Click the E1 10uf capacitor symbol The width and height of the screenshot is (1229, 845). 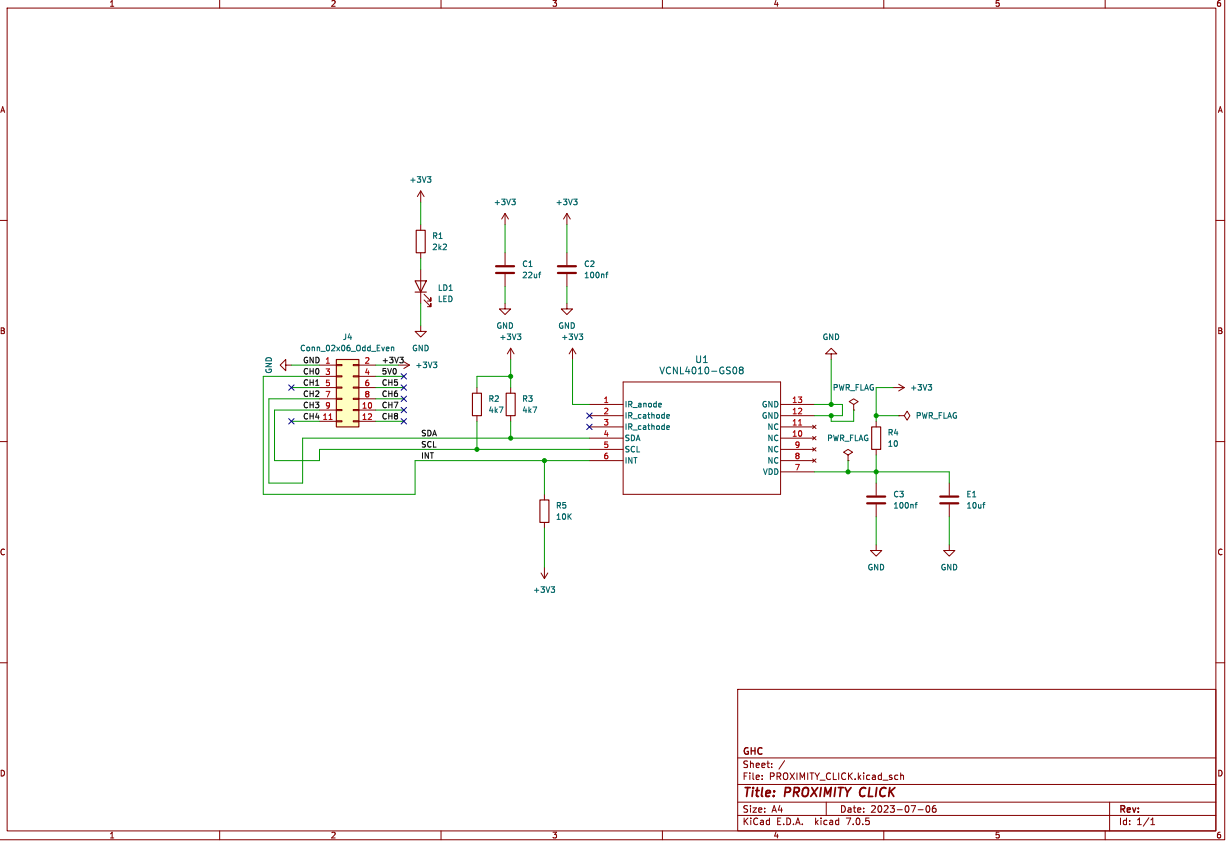pyautogui.click(x=949, y=500)
